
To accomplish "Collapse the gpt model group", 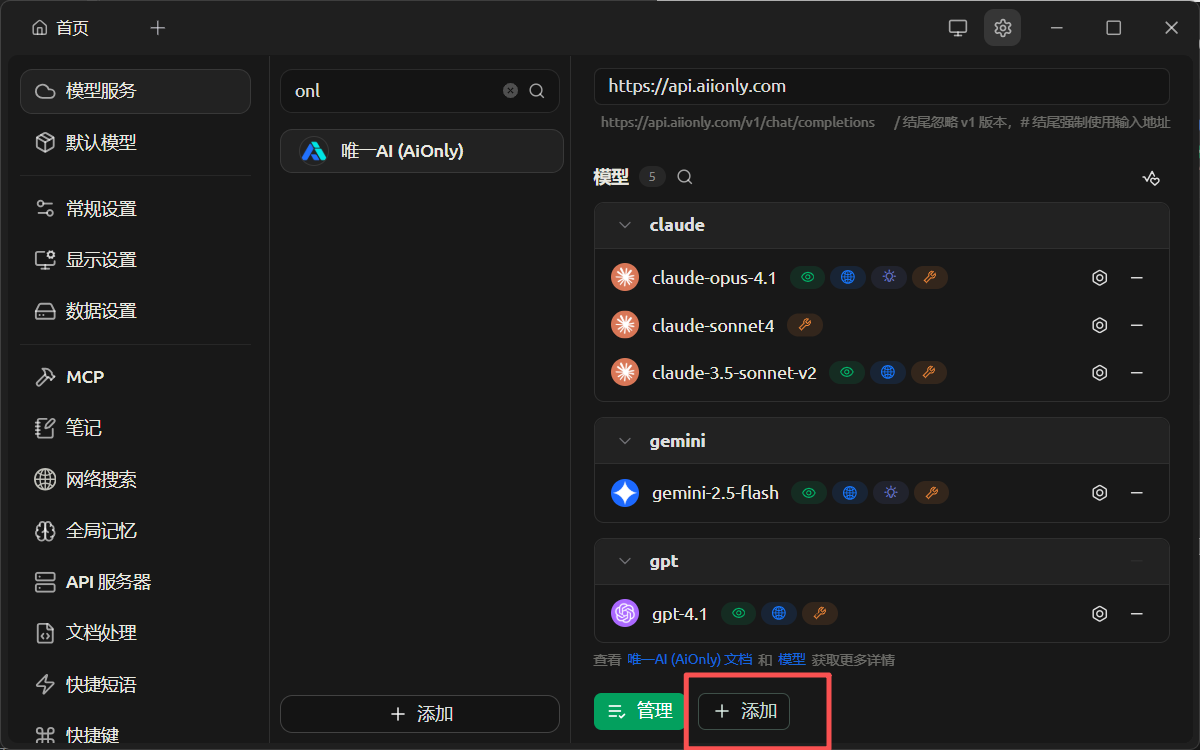I will coord(625,561).
